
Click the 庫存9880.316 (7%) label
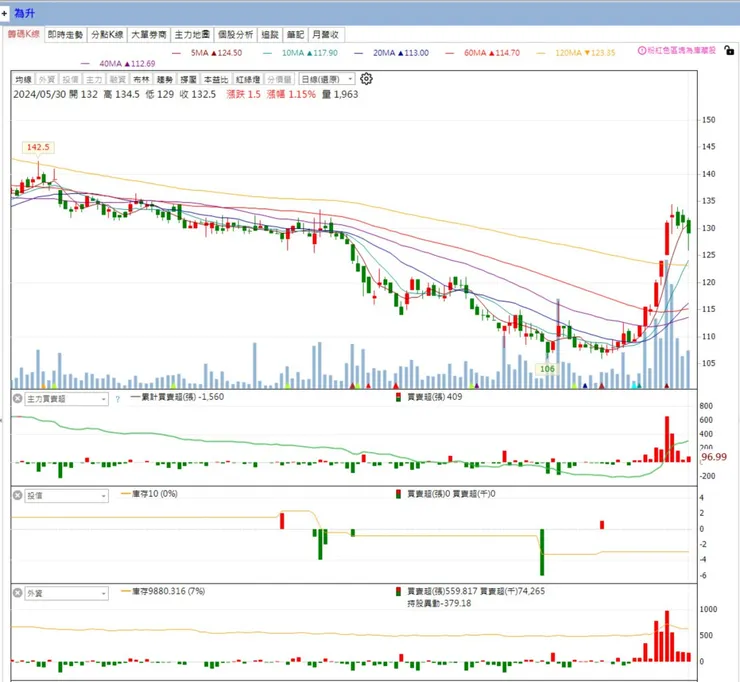[168, 591]
